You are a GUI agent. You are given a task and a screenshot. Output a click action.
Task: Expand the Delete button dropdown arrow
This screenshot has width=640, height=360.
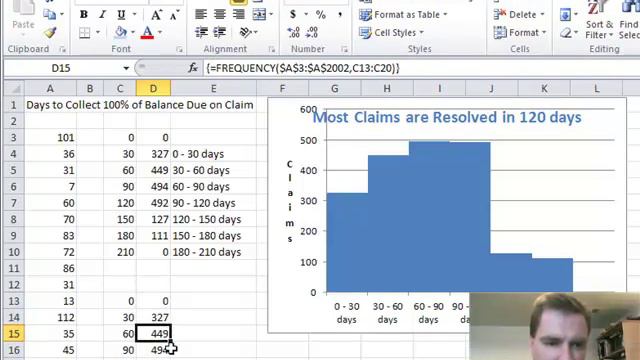click(542, 15)
